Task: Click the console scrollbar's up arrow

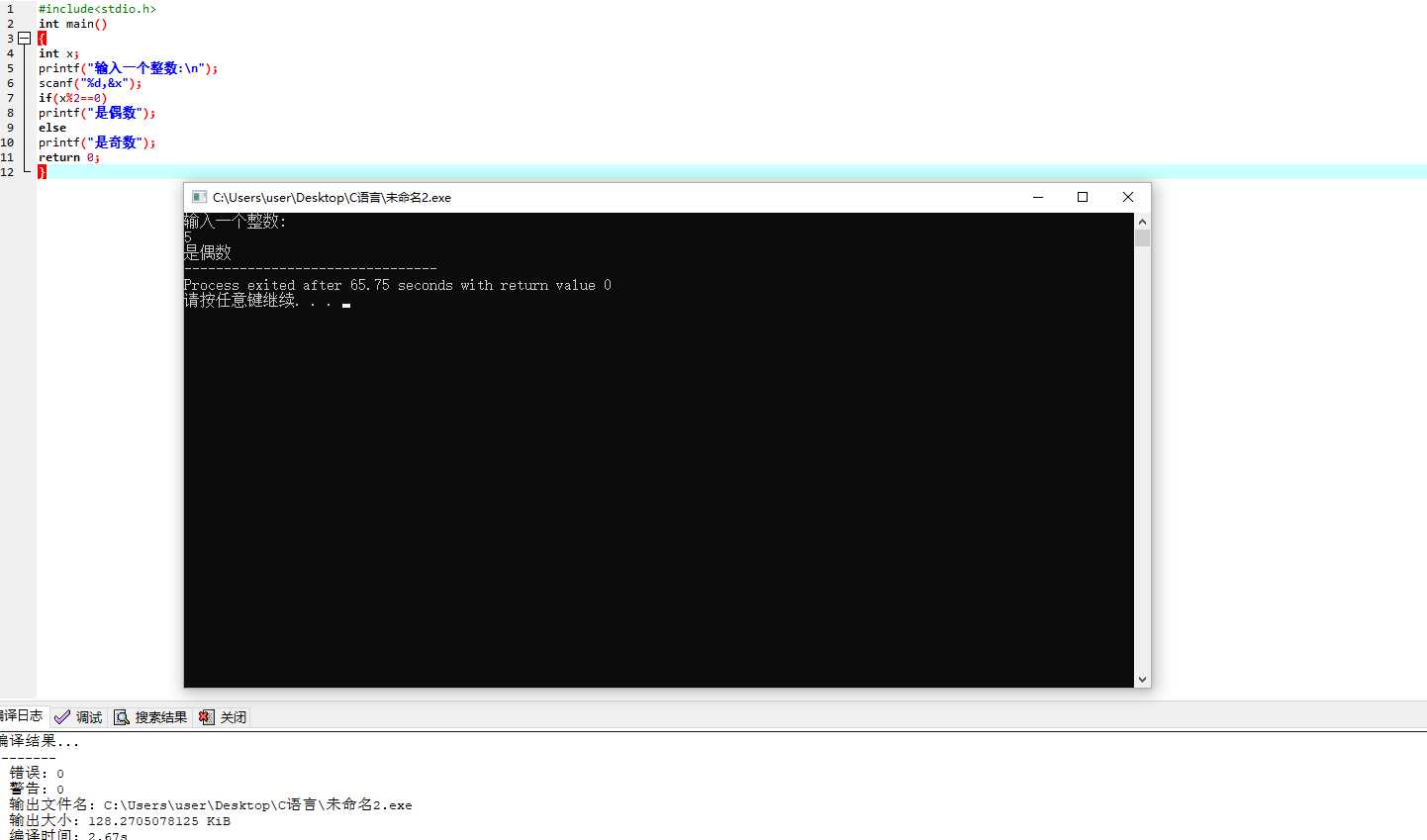Action: tap(1143, 222)
